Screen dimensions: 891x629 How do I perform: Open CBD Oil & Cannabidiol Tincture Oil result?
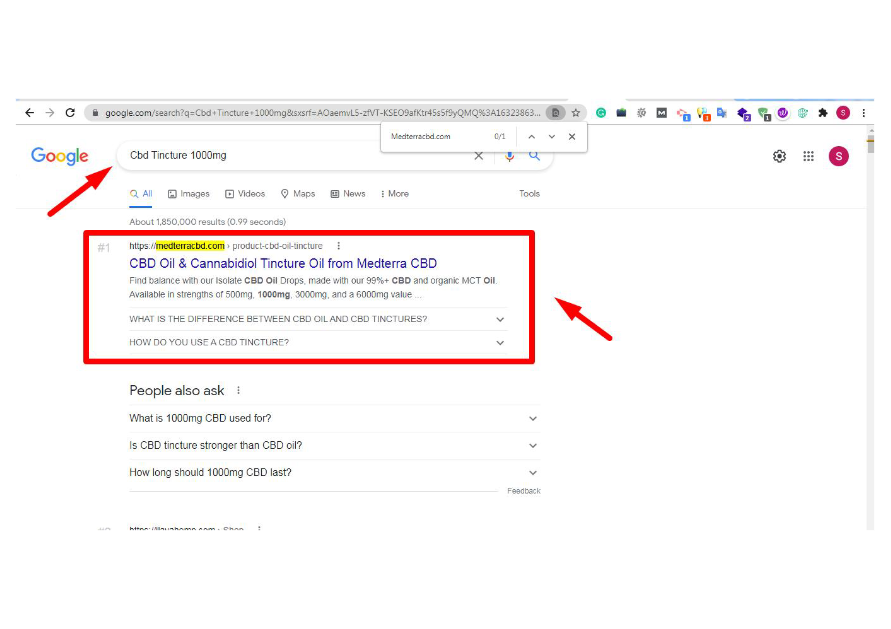pos(283,263)
